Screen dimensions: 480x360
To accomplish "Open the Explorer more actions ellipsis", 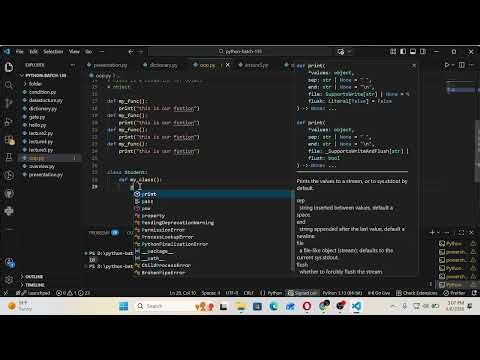I will point(72,65).
